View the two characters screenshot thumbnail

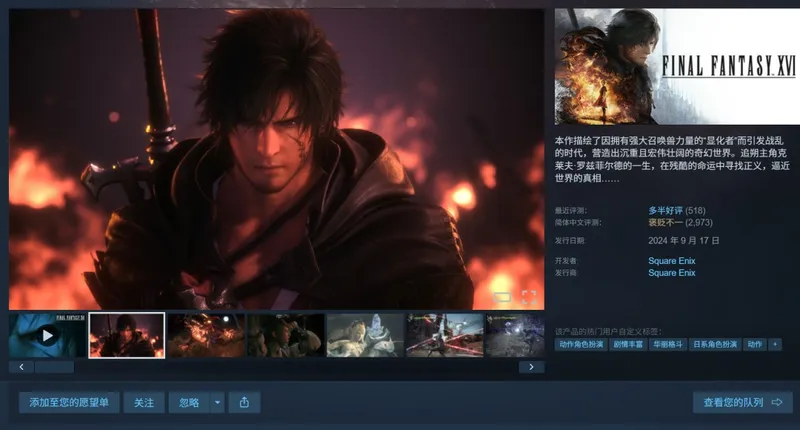(x=286, y=335)
